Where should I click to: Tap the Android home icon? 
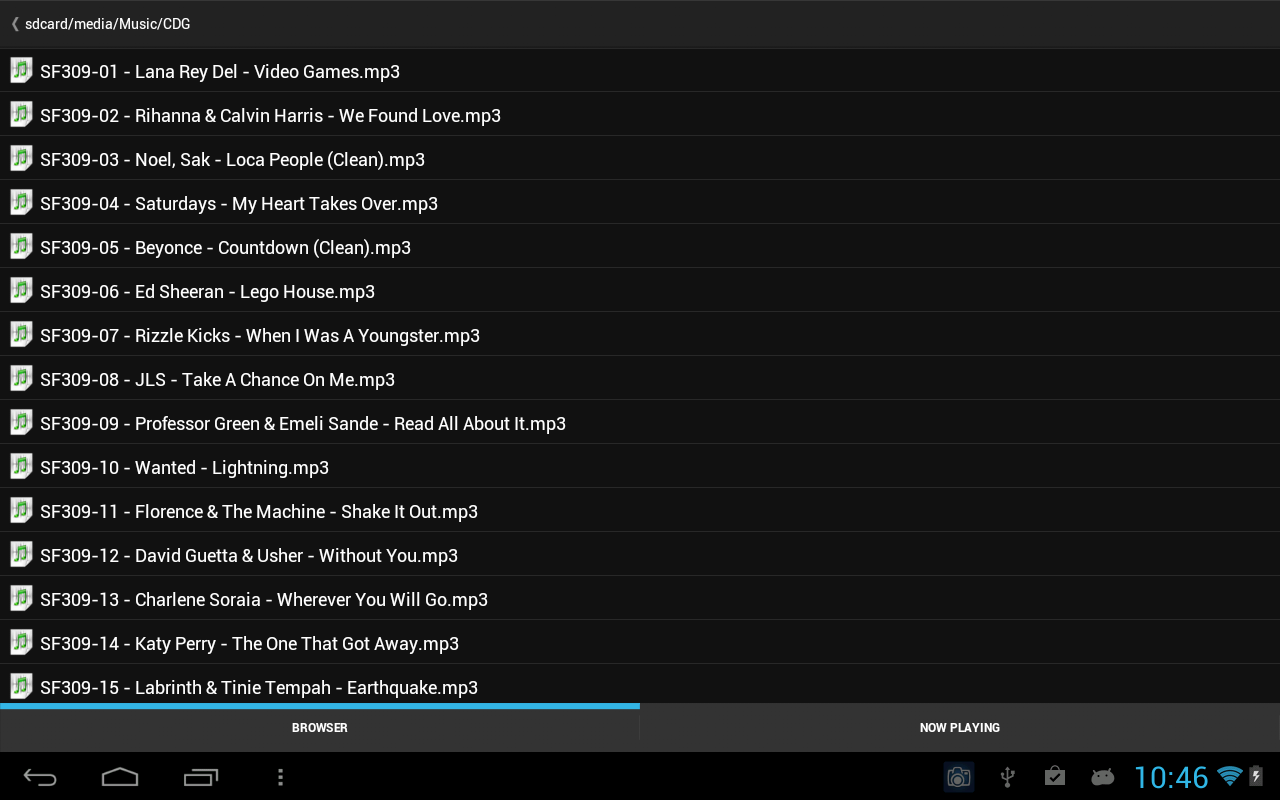coord(120,777)
